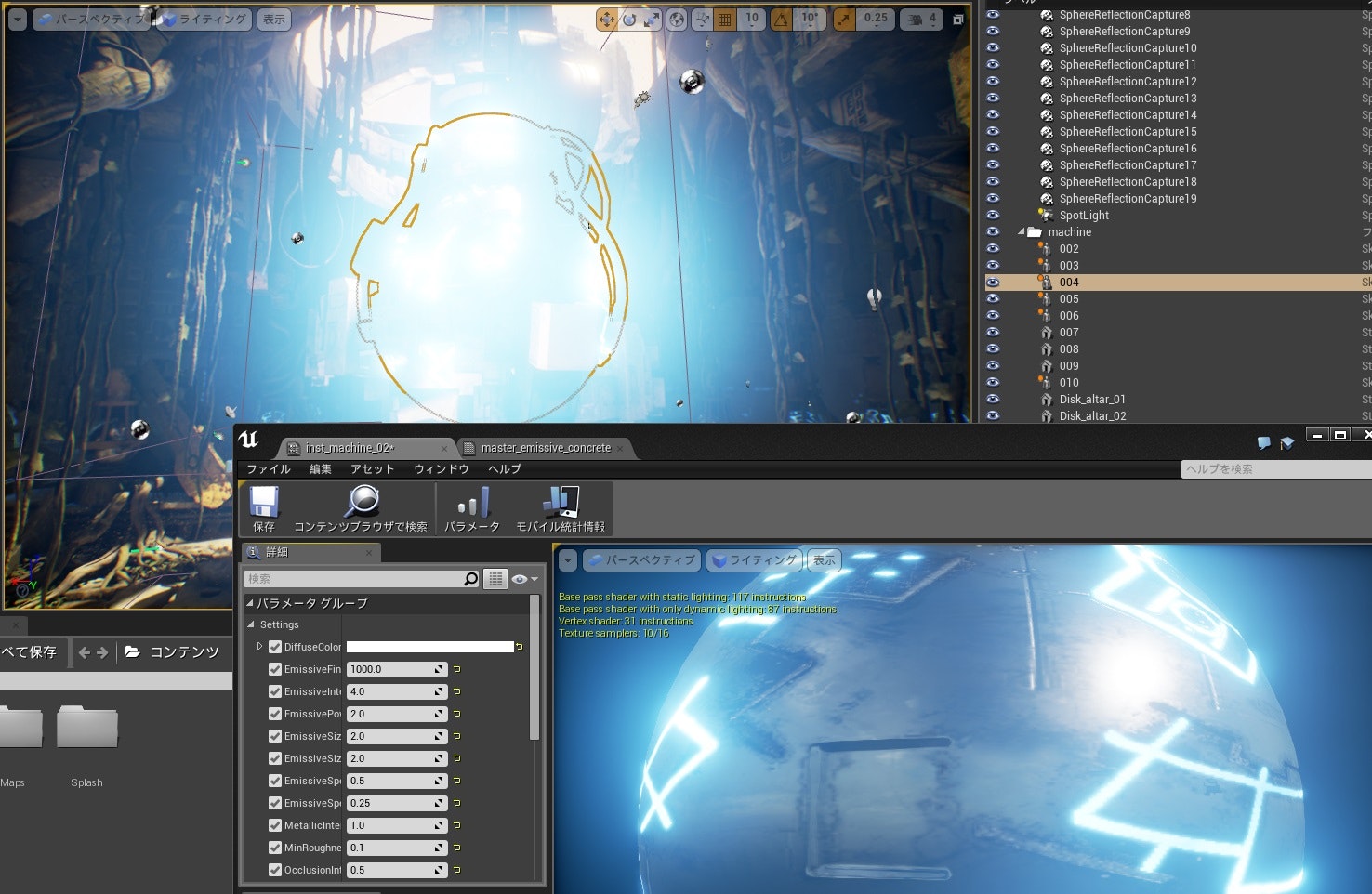
Task: Uncheck the EmissiveFin parameter checkbox
Action: 275,669
